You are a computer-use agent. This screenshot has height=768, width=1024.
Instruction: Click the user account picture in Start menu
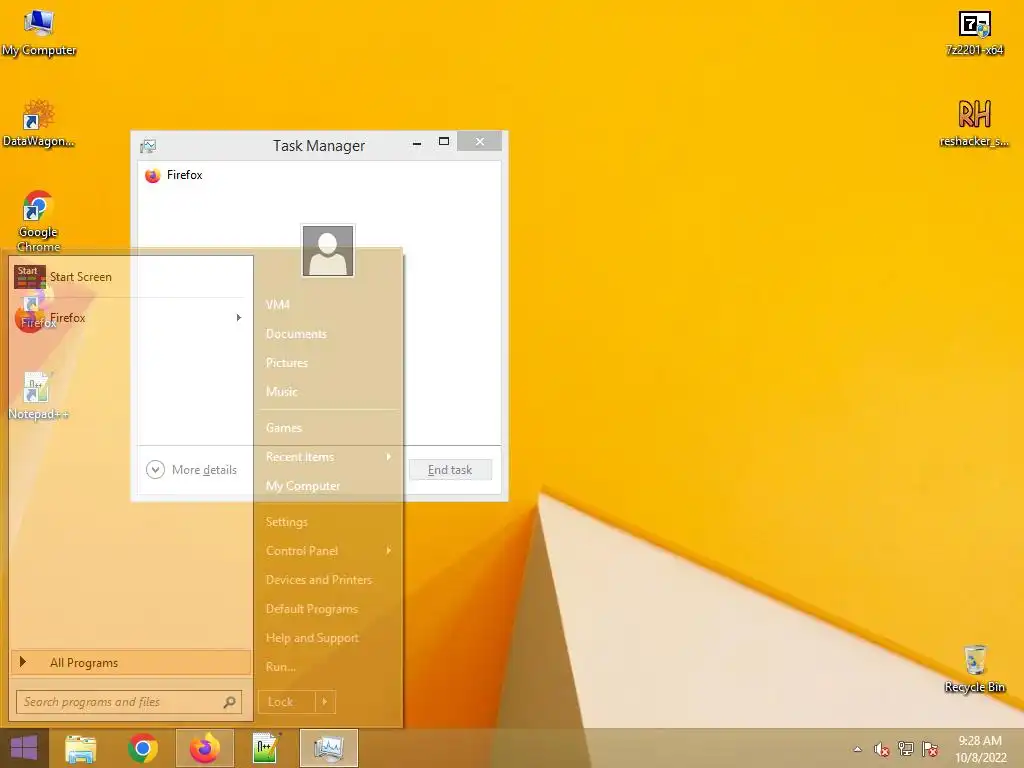(x=328, y=251)
